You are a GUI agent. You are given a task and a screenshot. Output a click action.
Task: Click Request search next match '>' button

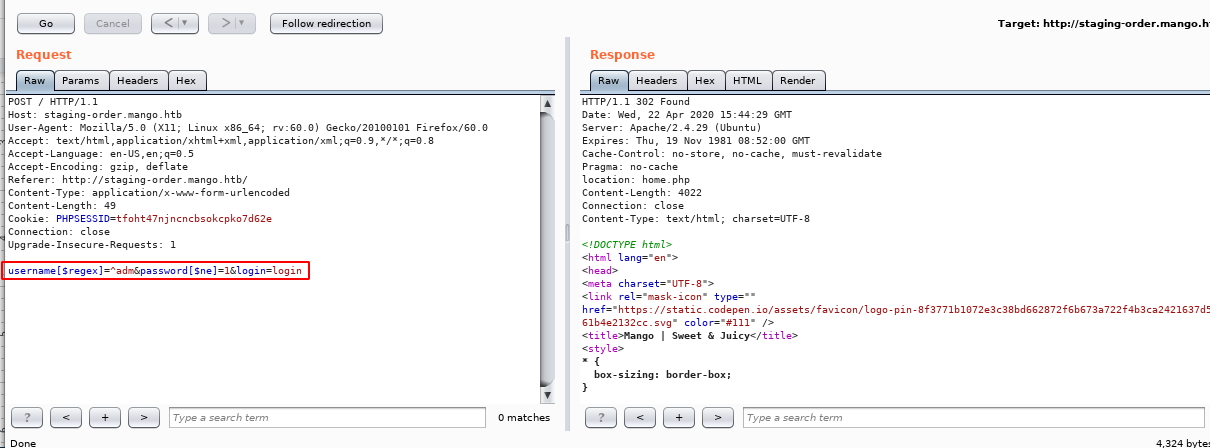[143, 417]
